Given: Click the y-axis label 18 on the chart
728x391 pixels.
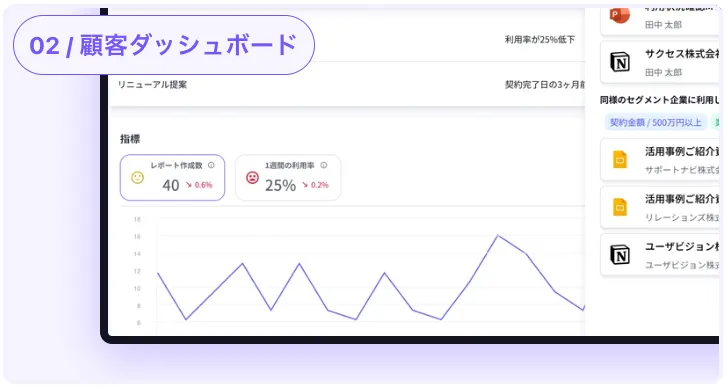Looking at the screenshot, I should click(137, 219).
